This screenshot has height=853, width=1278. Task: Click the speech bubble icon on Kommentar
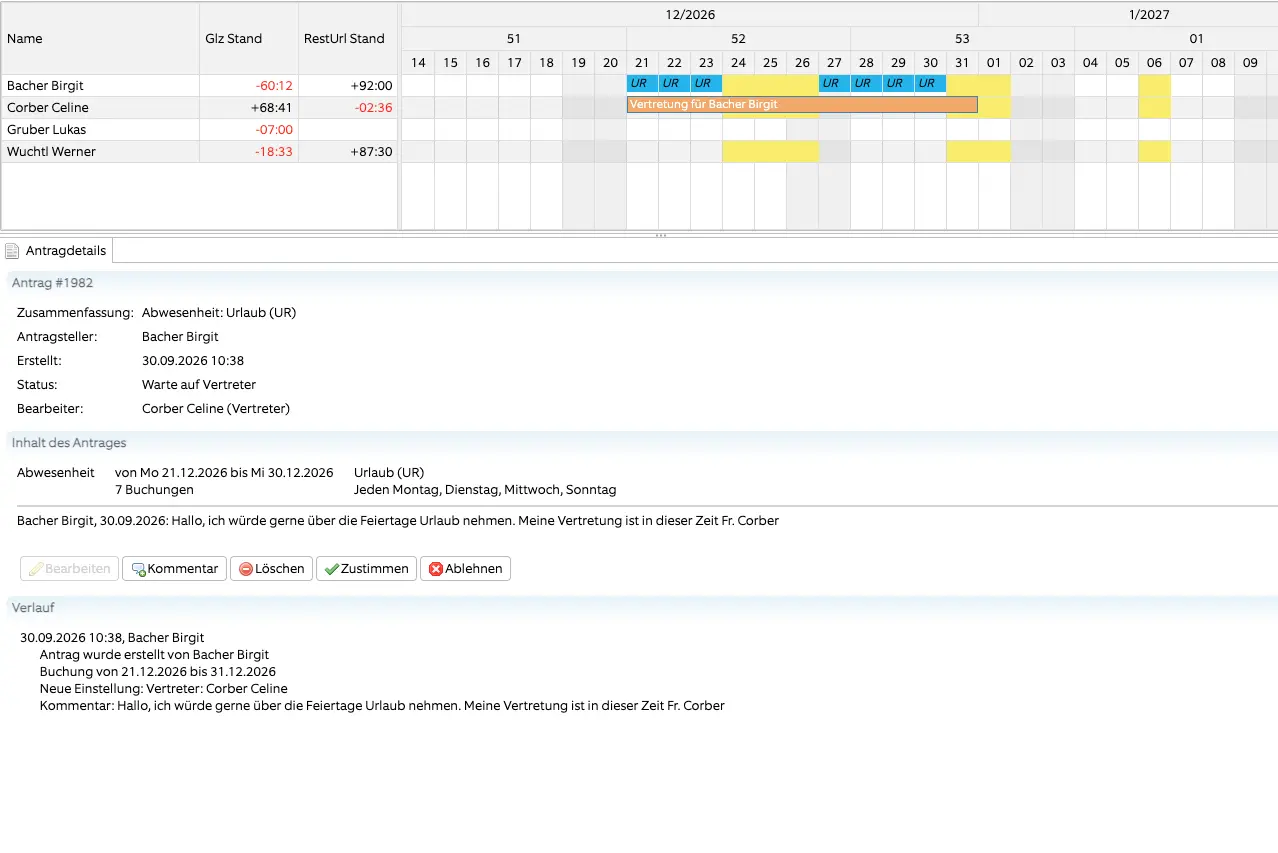coord(138,569)
